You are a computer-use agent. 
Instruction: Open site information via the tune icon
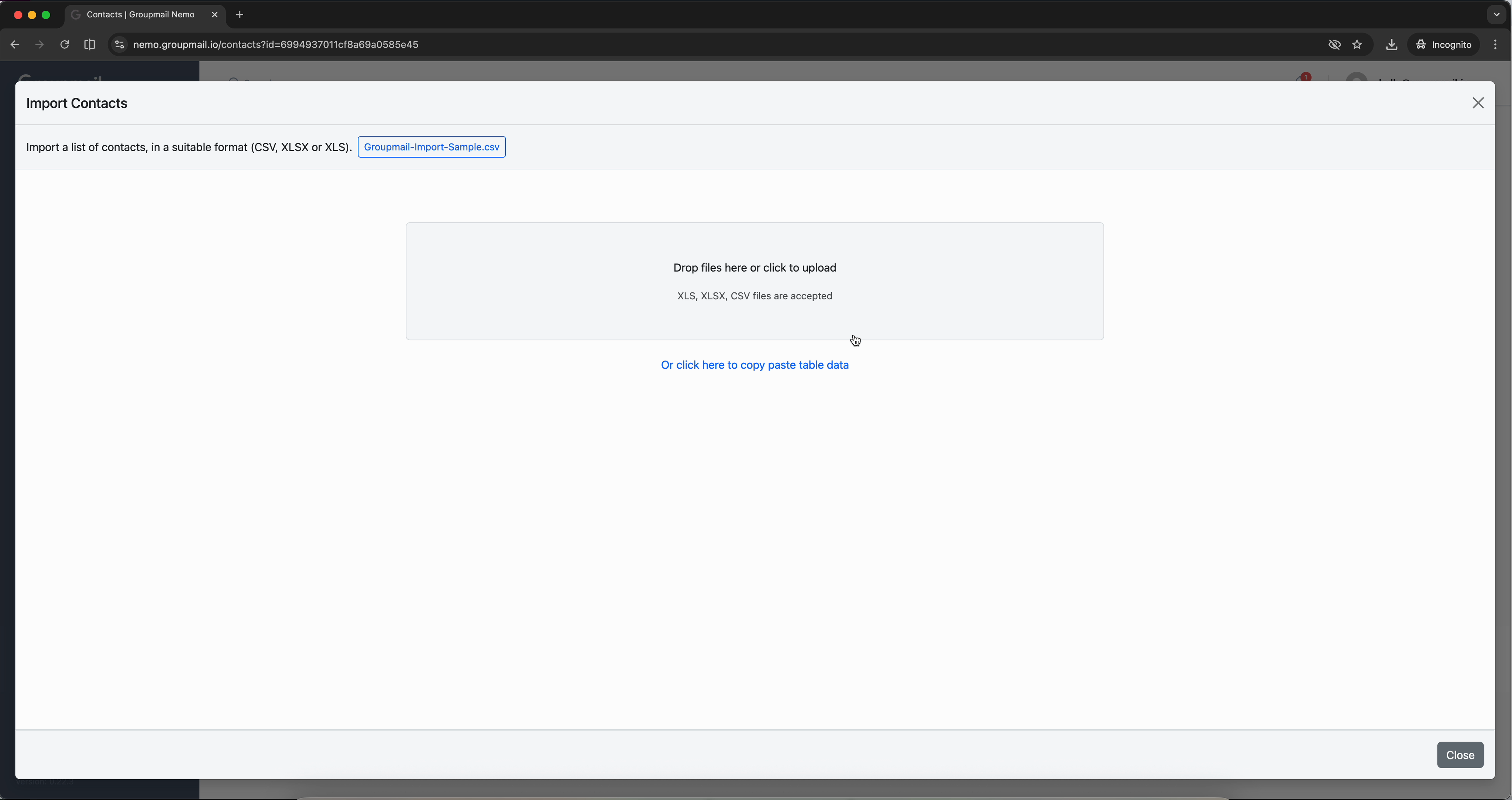(x=119, y=45)
